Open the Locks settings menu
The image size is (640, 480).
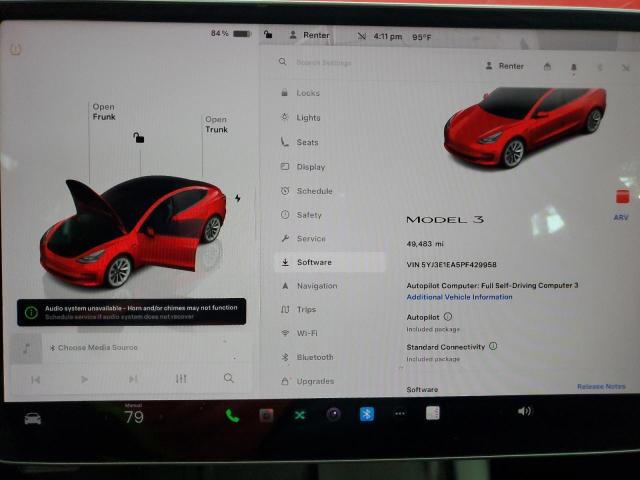point(301,93)
